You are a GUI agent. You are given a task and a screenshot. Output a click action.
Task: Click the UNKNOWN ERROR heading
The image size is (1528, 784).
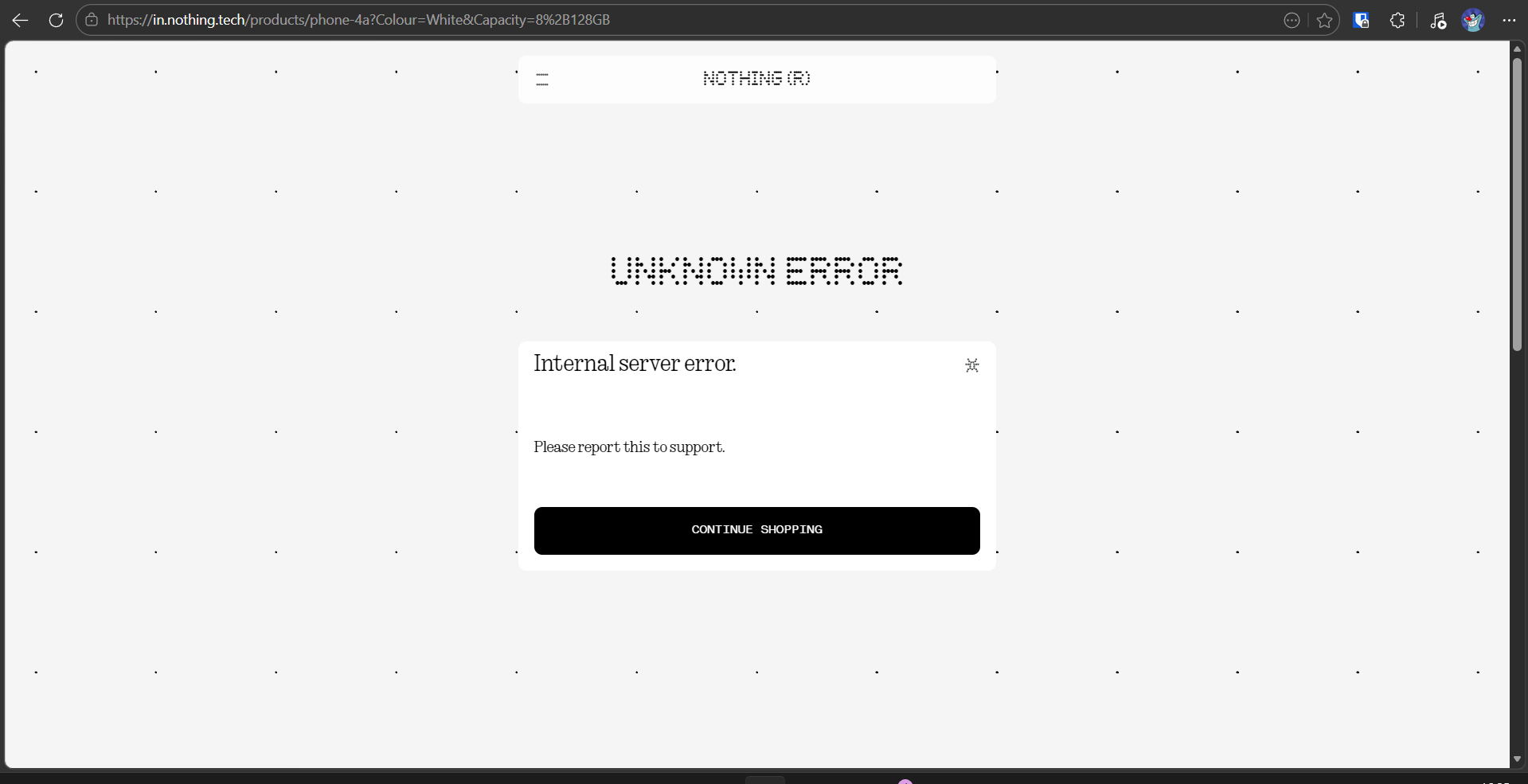(756, 271)
